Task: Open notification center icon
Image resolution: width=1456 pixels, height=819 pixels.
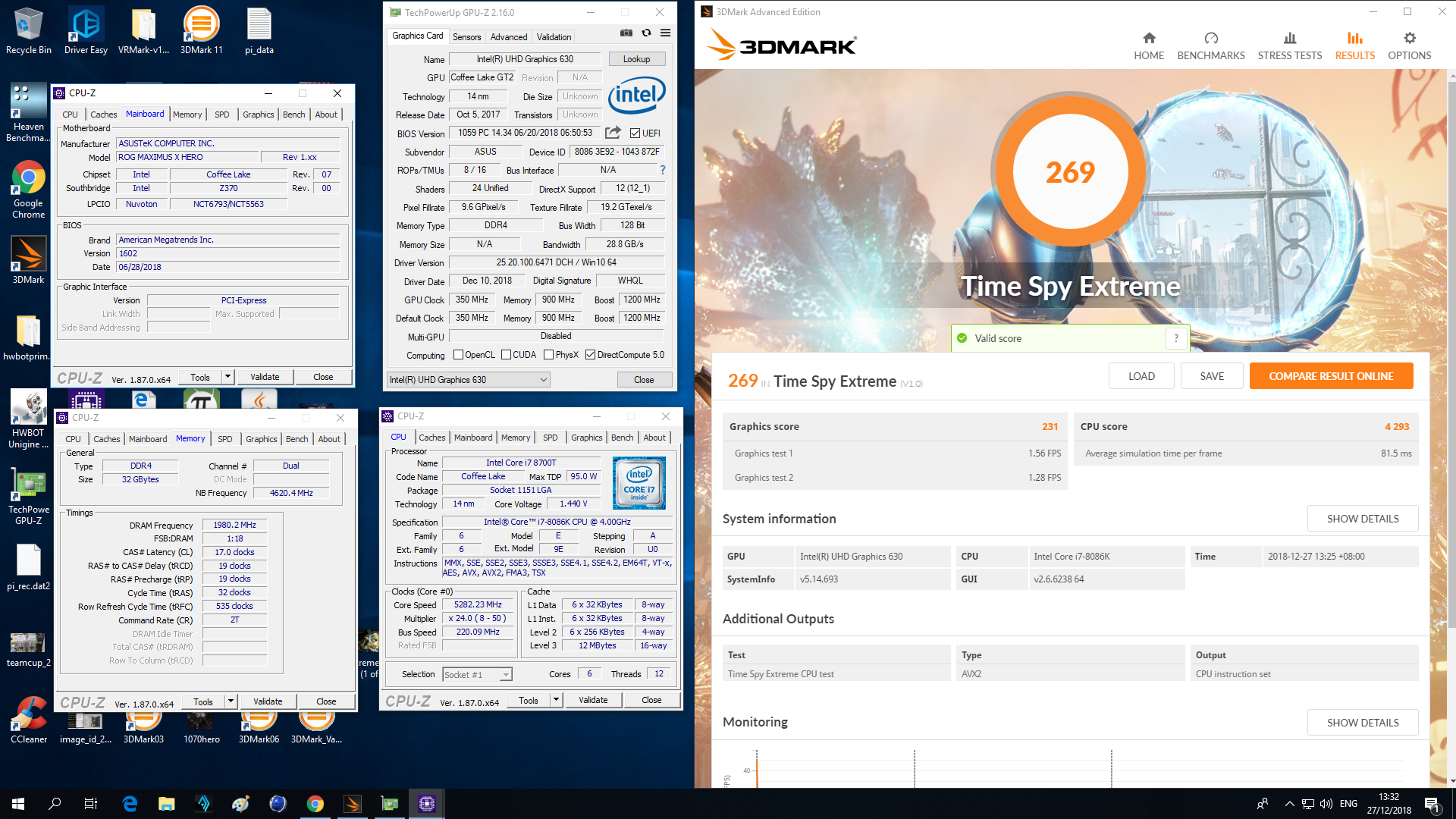Action: click(x=1432, y=804)
